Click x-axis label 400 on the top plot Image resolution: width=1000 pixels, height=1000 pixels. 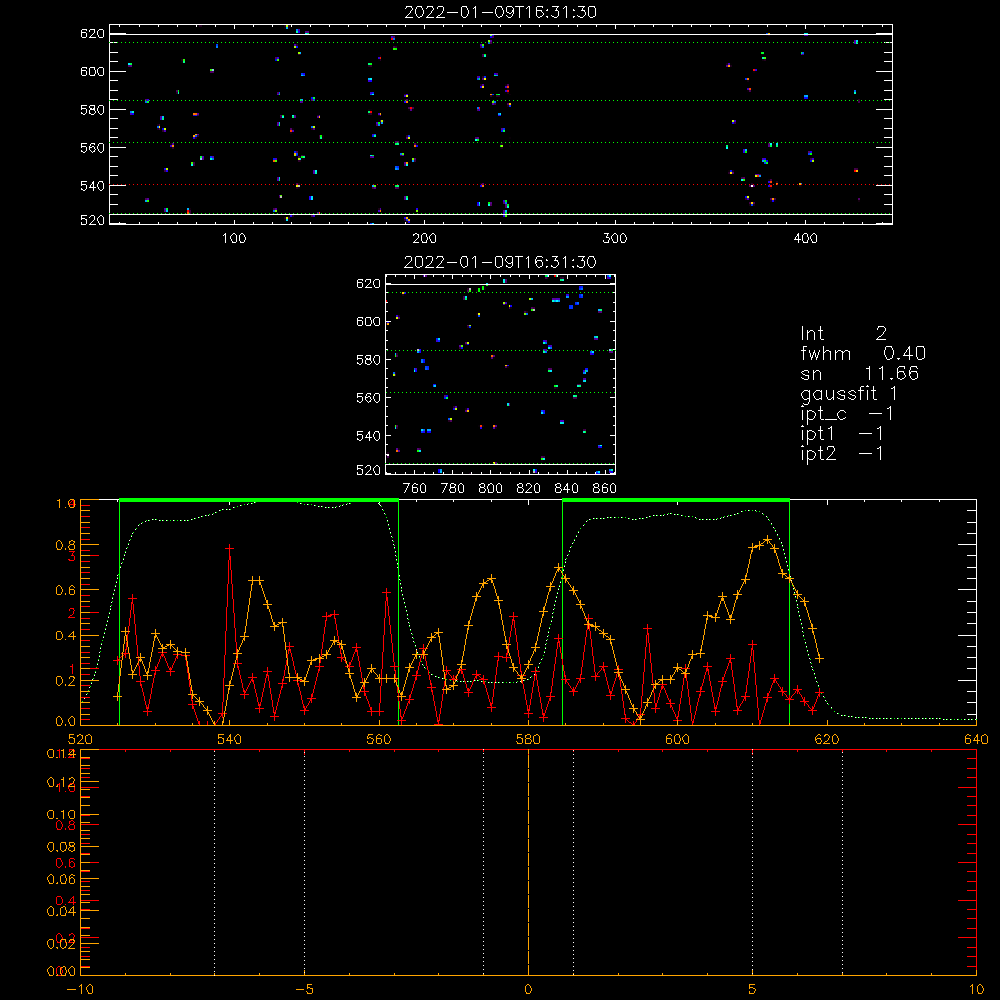[x=805, y=239]
